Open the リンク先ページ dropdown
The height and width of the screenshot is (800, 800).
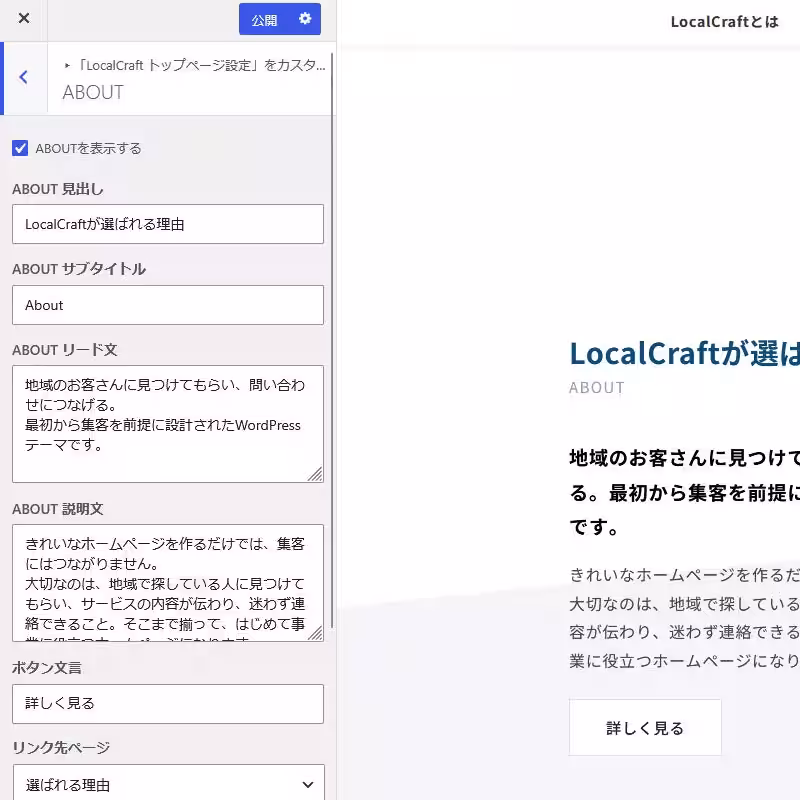point(168,784)
